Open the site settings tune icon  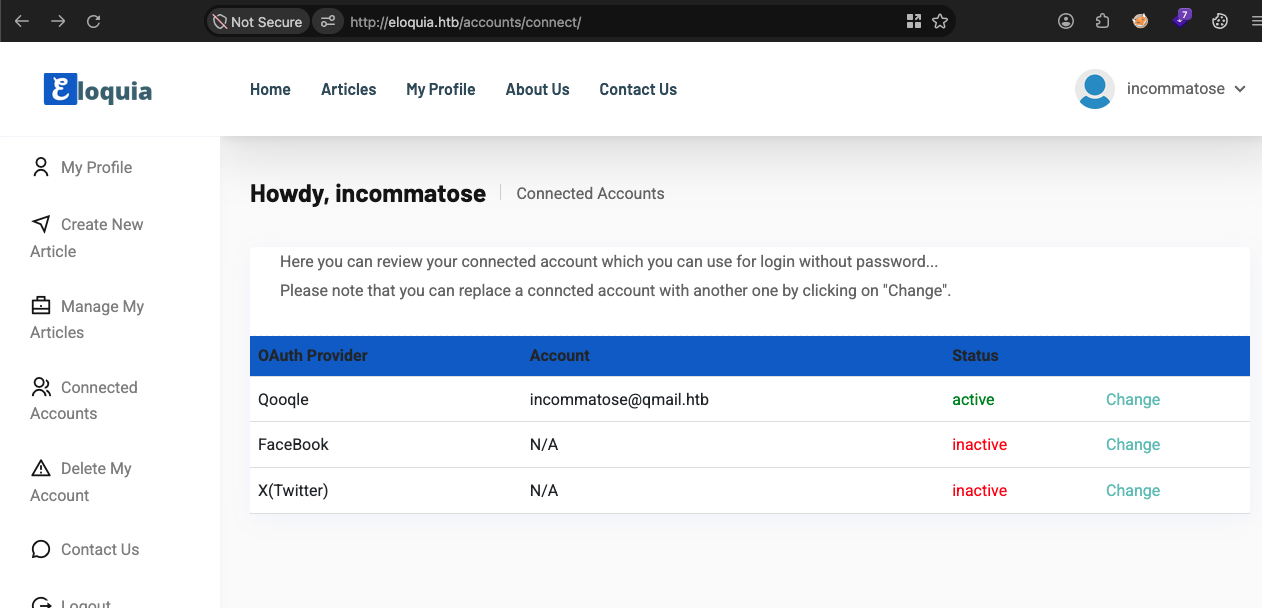click(x=327, y=21)
